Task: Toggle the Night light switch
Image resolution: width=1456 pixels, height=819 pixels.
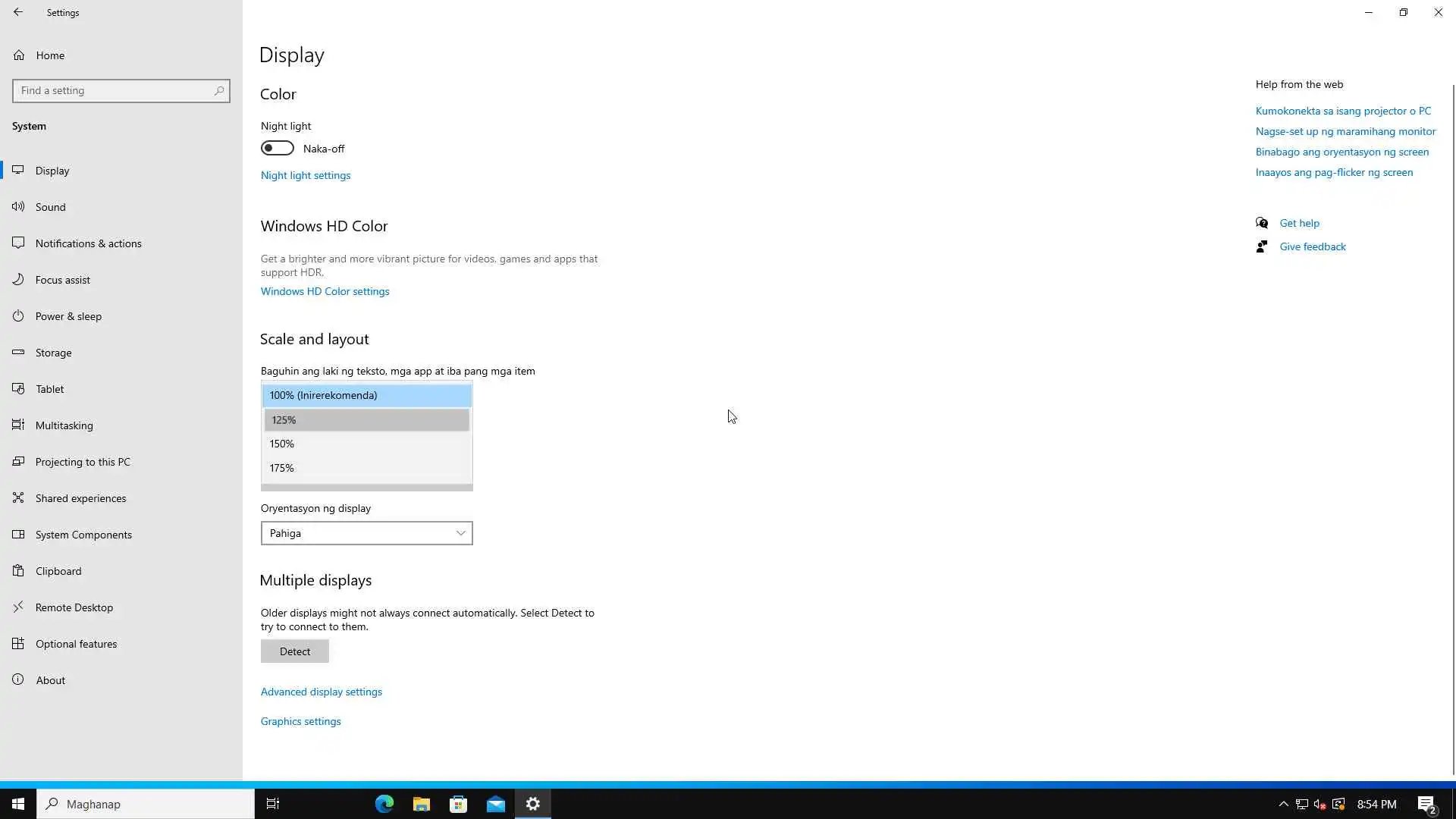Action: (x=278, y=148)
